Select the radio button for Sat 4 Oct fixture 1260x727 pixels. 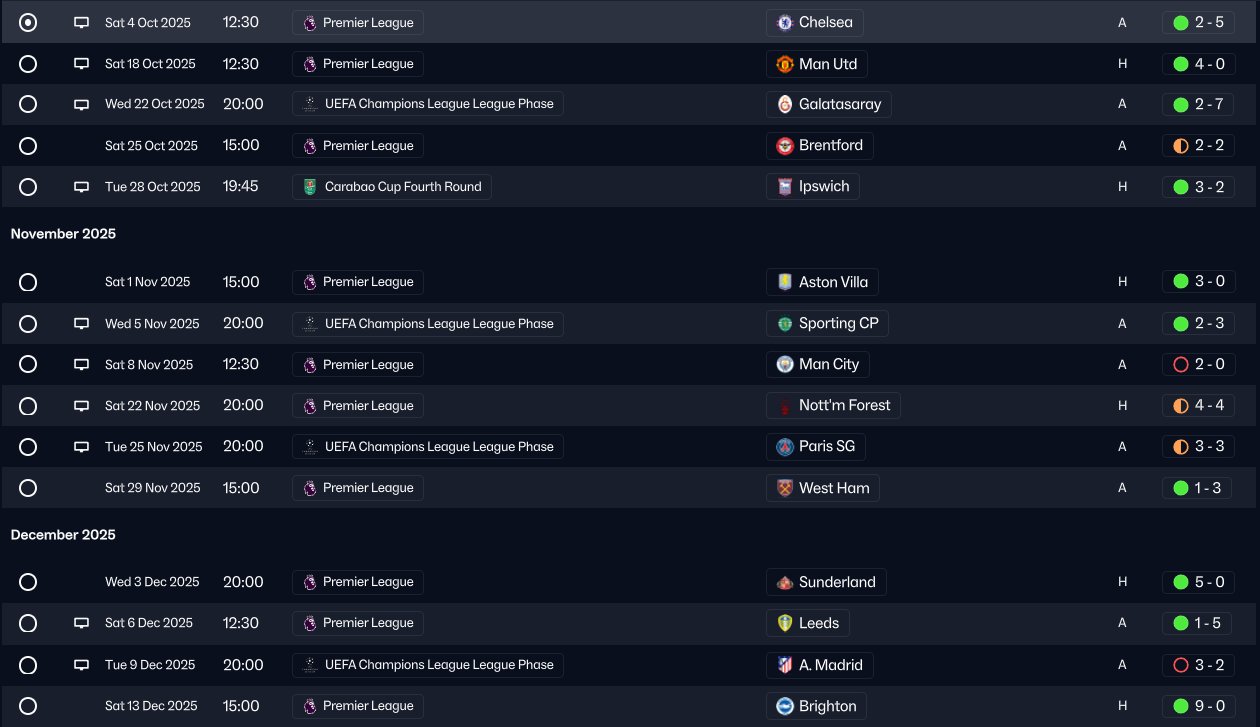28,22
